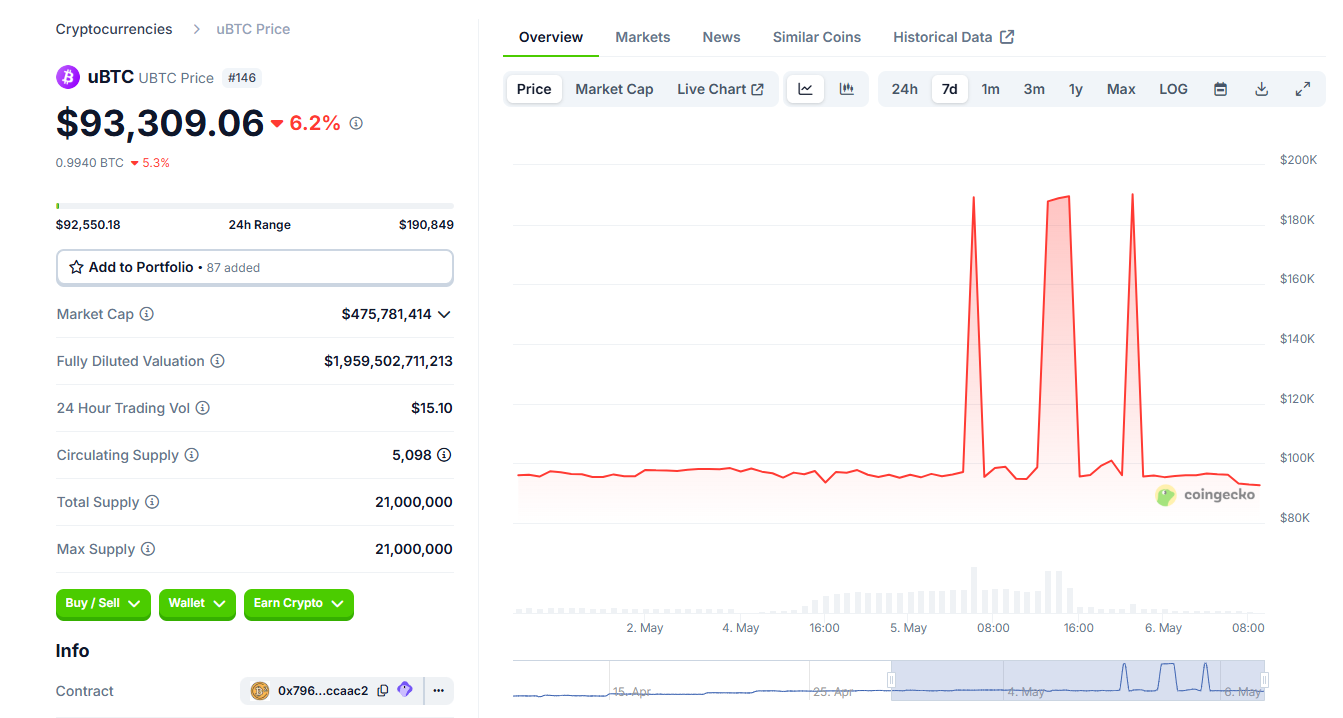Image resolution: width=1343 pixels, height=718 pixels.
Task: Open Market Cap info tooltip icon
Action: [x=147, y=314]
